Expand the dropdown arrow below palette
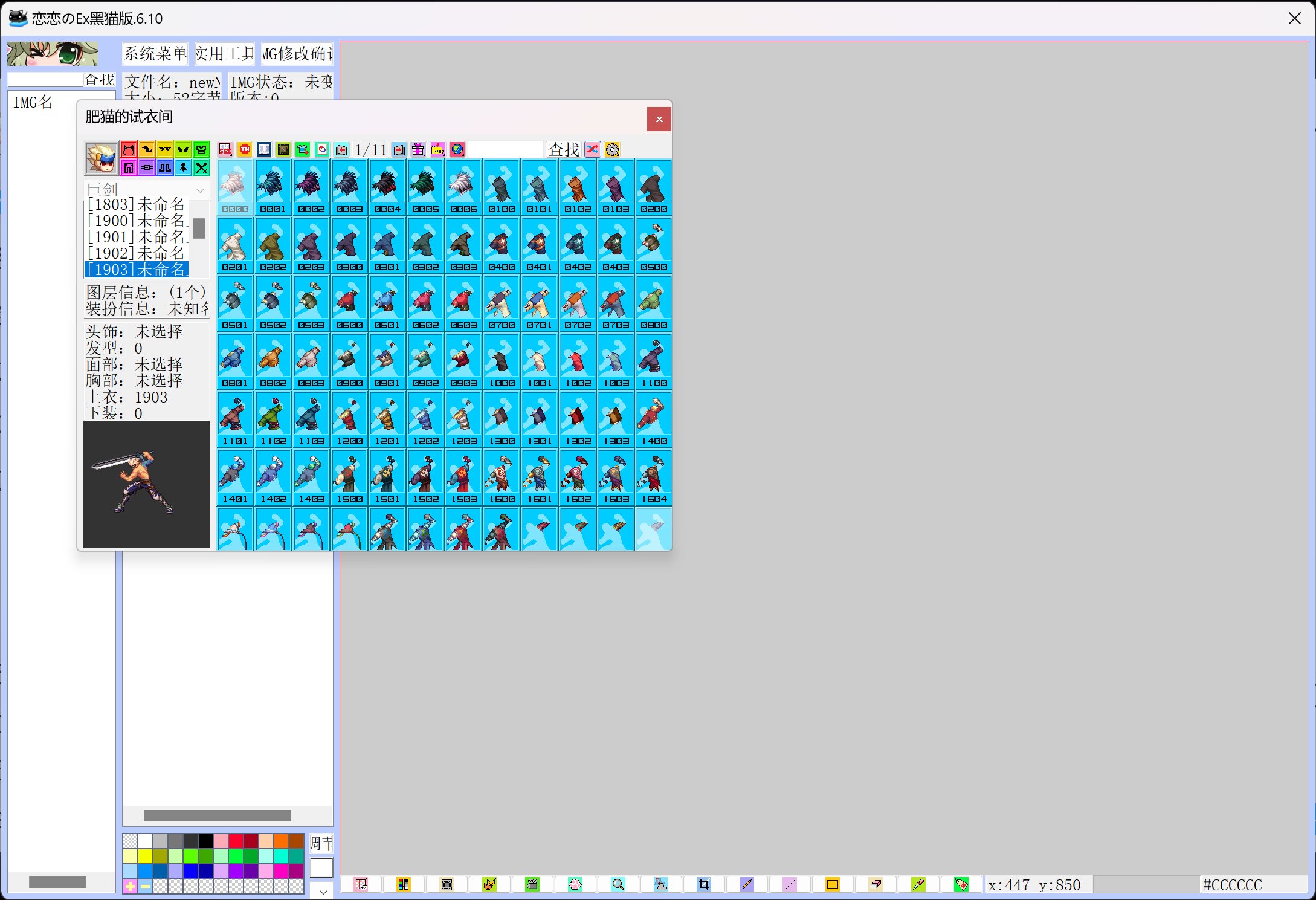The image size is (1316, 900). pyautogui.click(x=322, y=891)
